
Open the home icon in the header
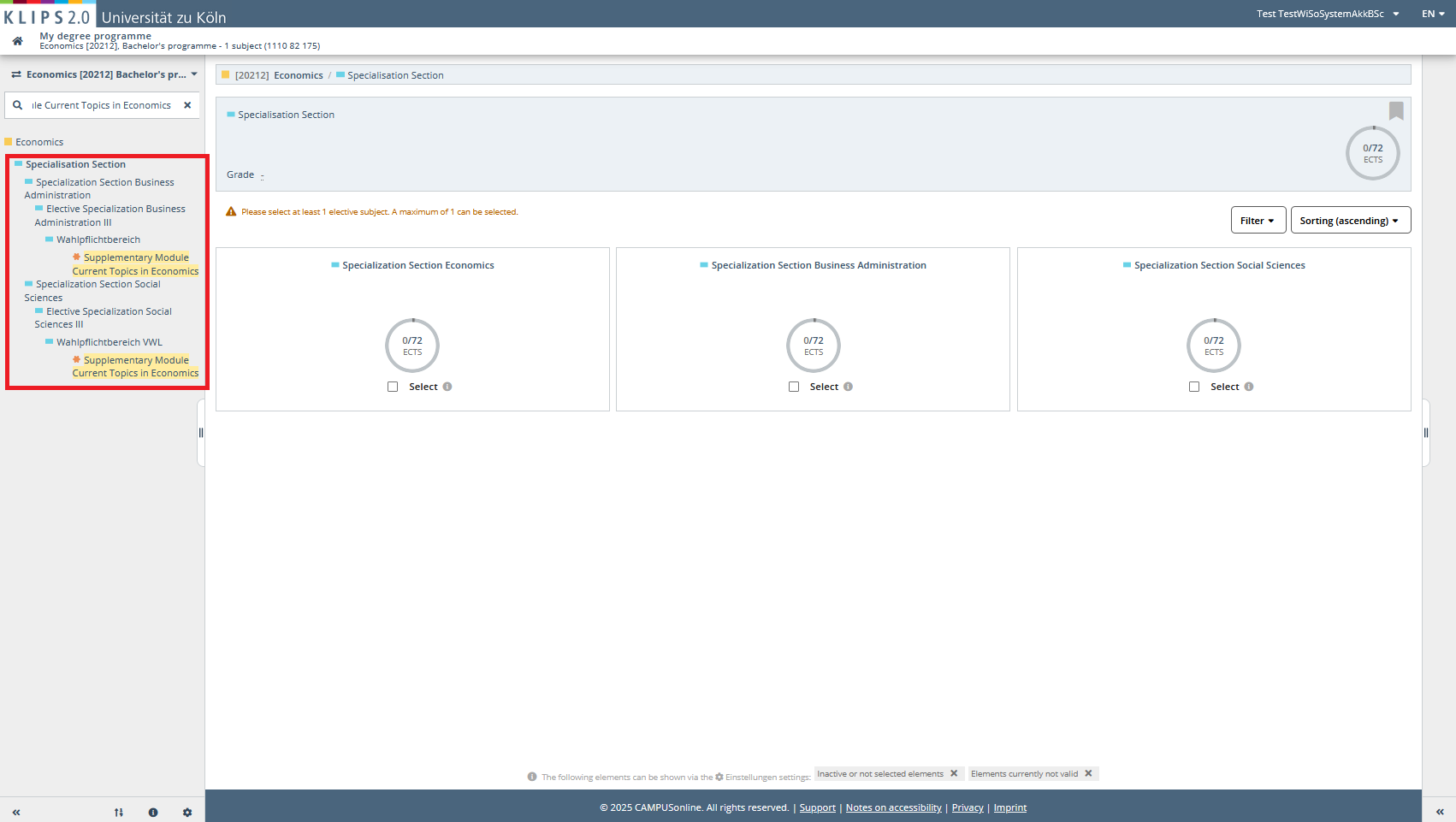(x=17, y=41)
